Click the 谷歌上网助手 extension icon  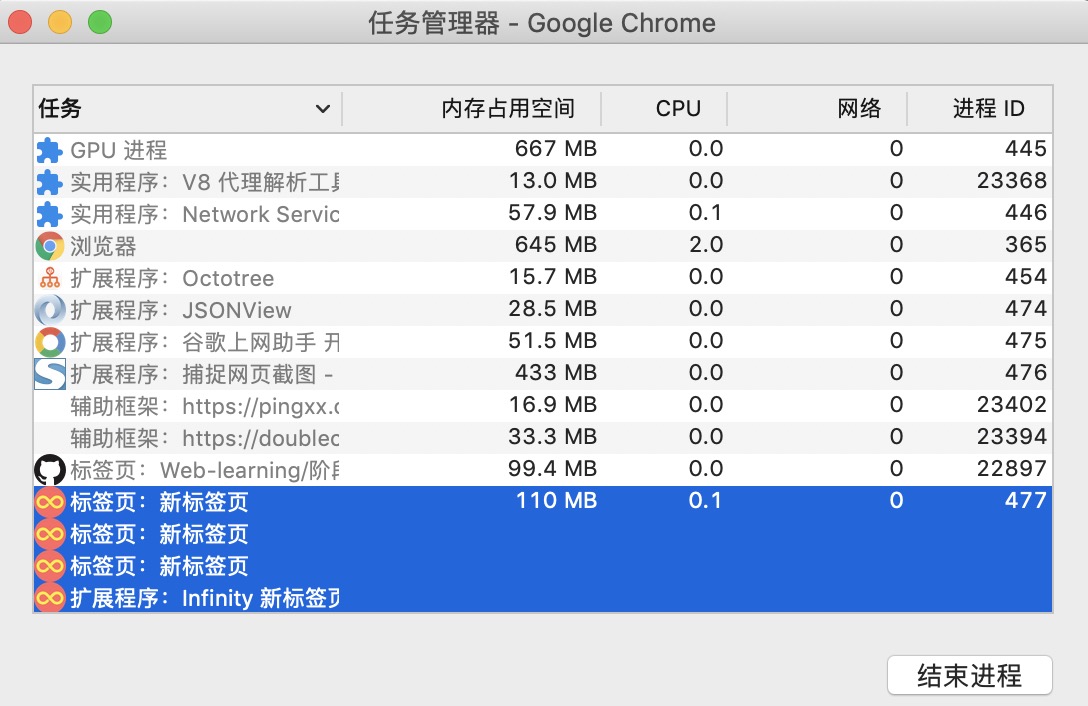49,342
